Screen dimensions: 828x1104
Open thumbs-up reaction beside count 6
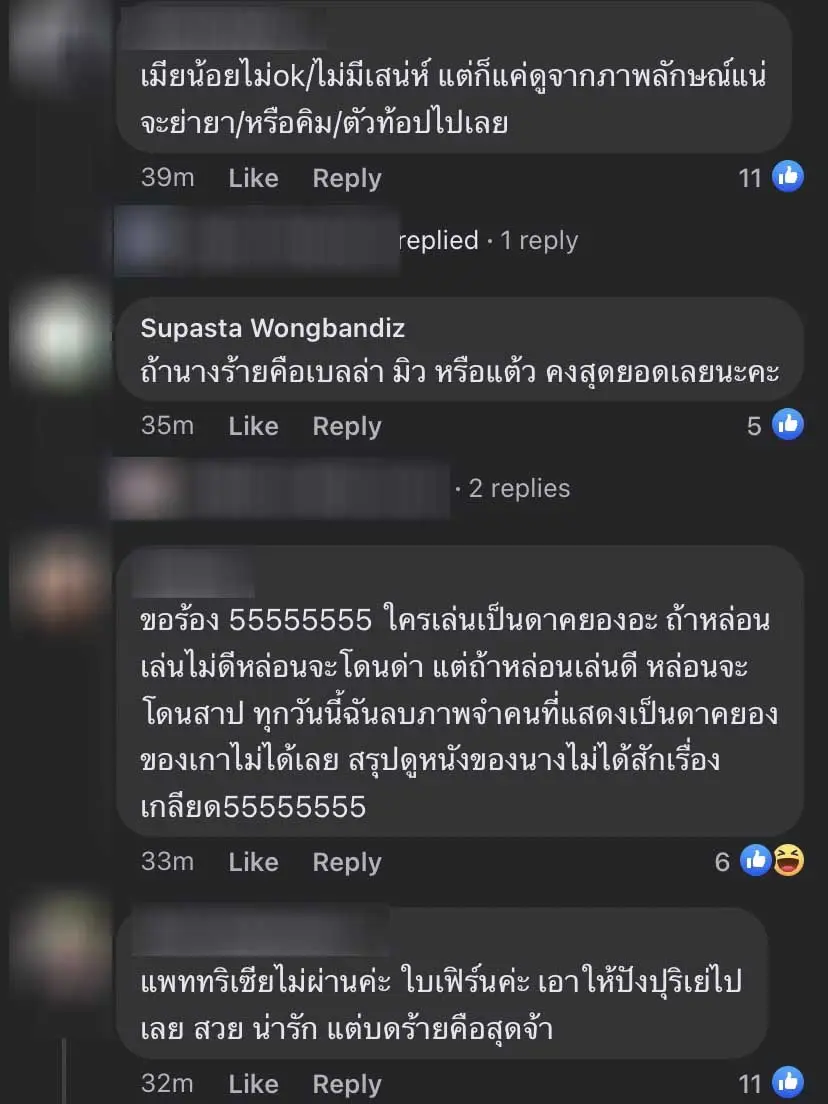coord(755,860)
